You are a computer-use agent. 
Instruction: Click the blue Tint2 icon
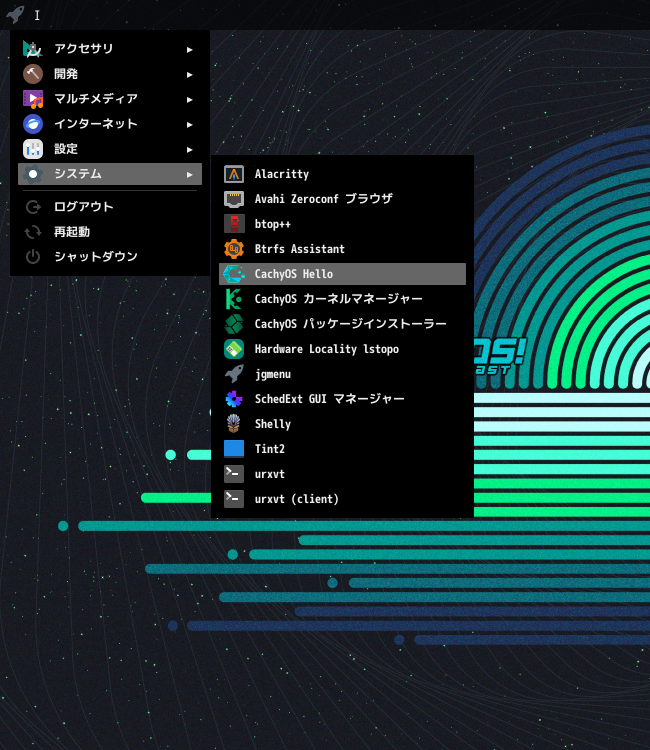234,449
